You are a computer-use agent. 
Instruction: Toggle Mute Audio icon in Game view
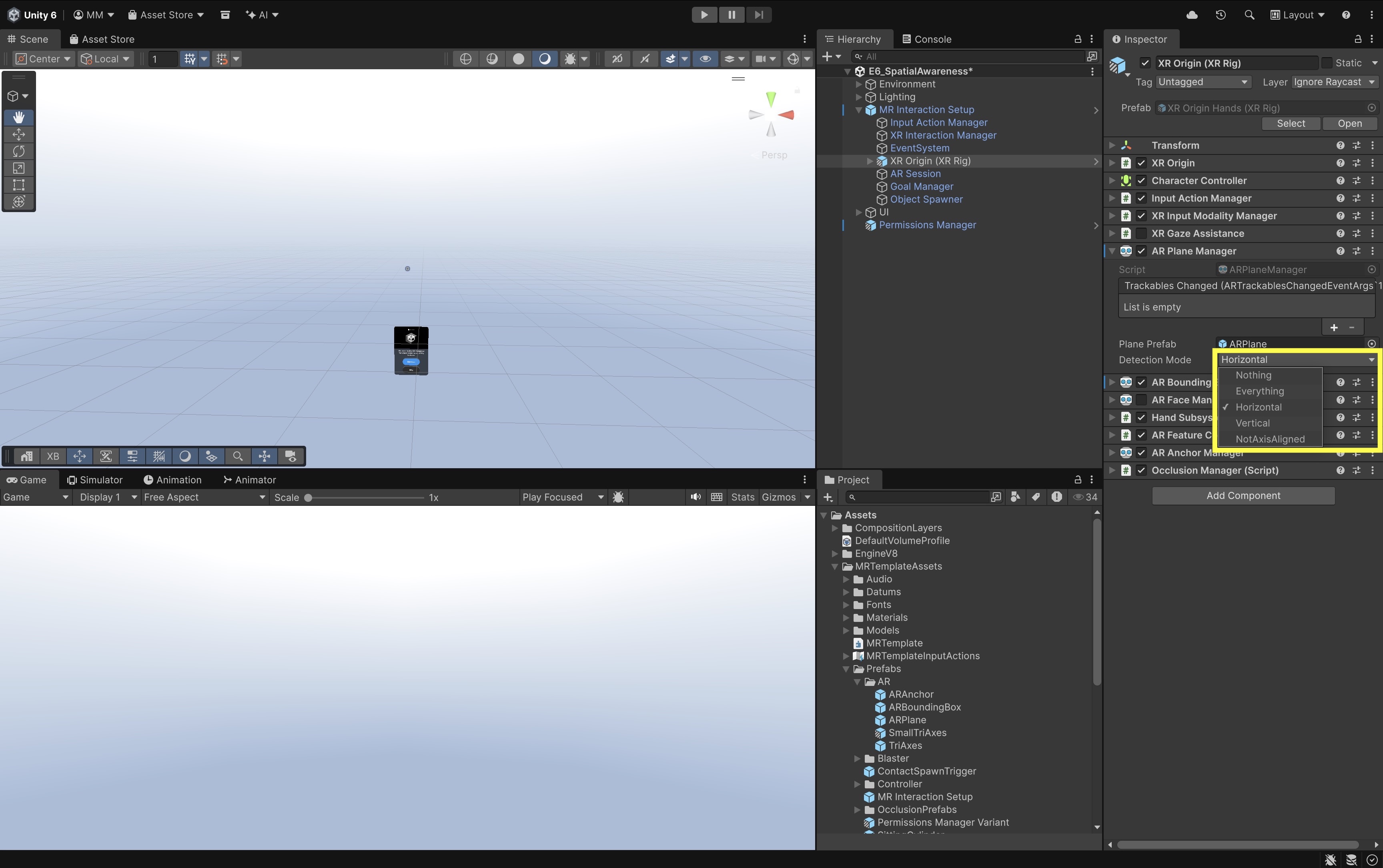point(696,497)
